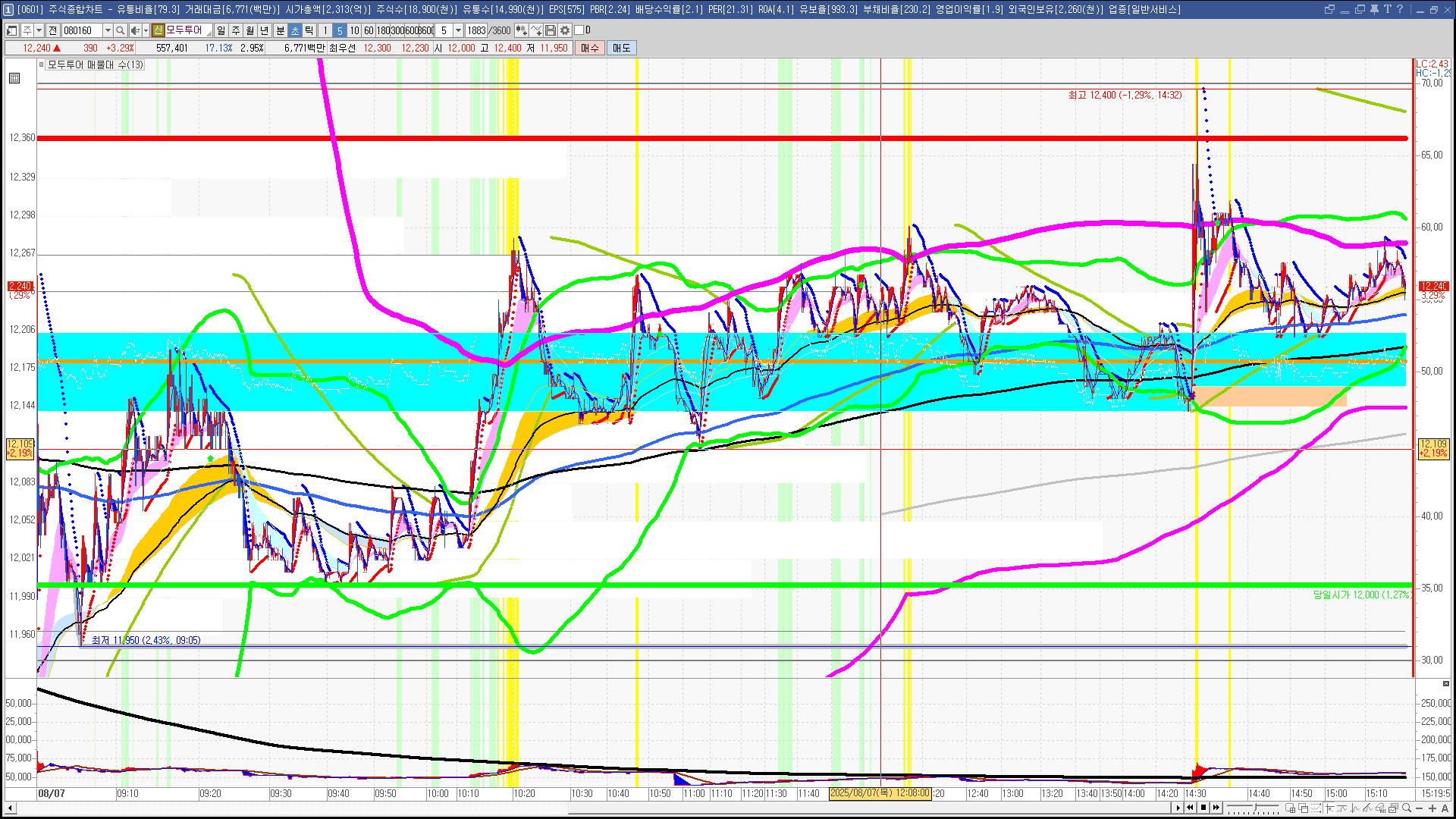
Task: Click the save chart floppy icon
Action: click(x=551, y=30)
